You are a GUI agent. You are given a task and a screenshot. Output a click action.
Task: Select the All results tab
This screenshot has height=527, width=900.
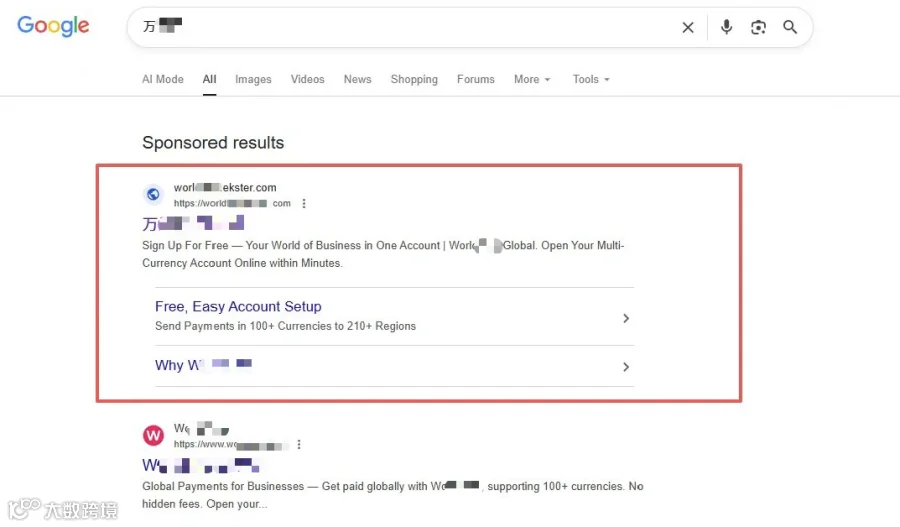tap(210, 79)
